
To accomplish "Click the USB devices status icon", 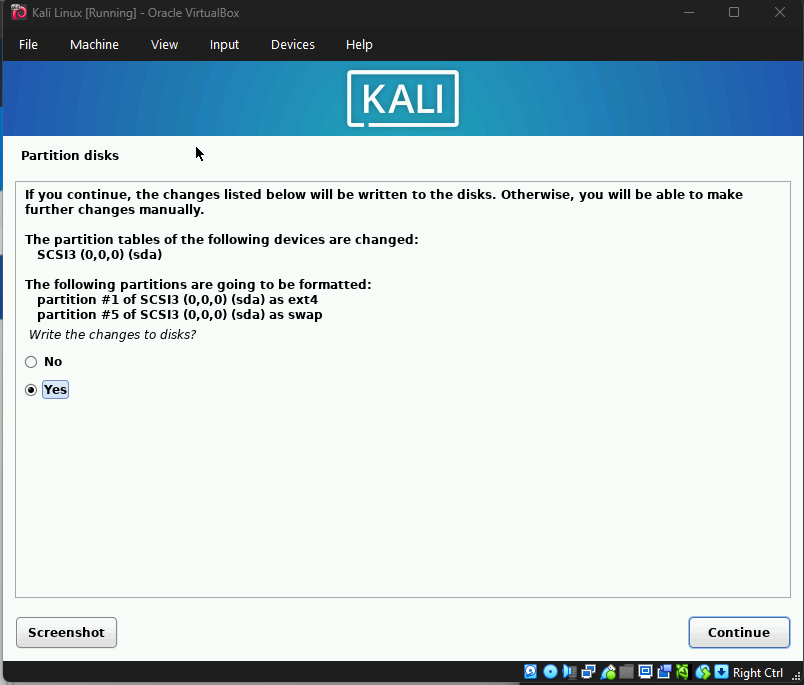I will (x=607, y=672).
